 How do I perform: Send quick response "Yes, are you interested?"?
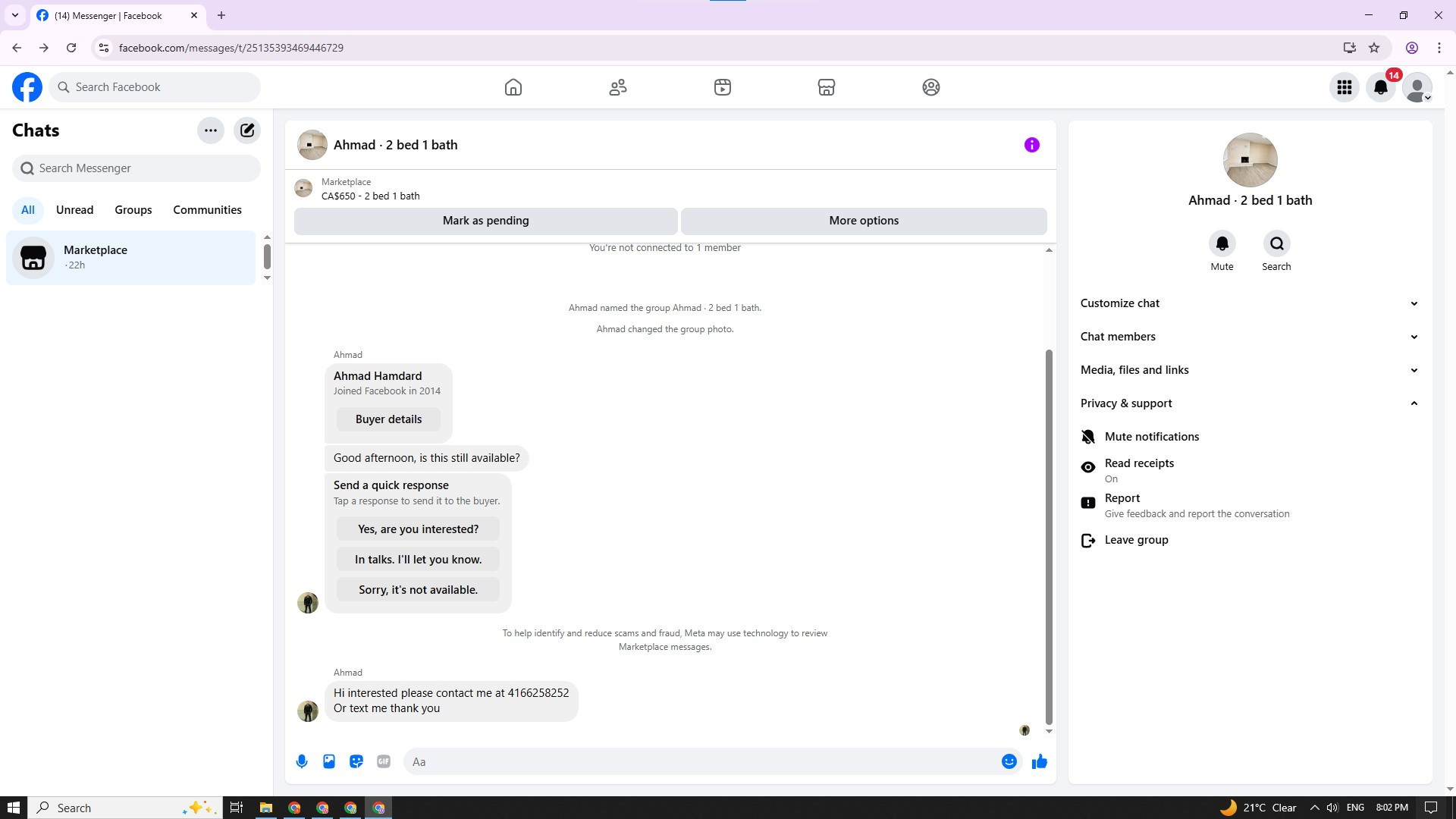point(418,529)
